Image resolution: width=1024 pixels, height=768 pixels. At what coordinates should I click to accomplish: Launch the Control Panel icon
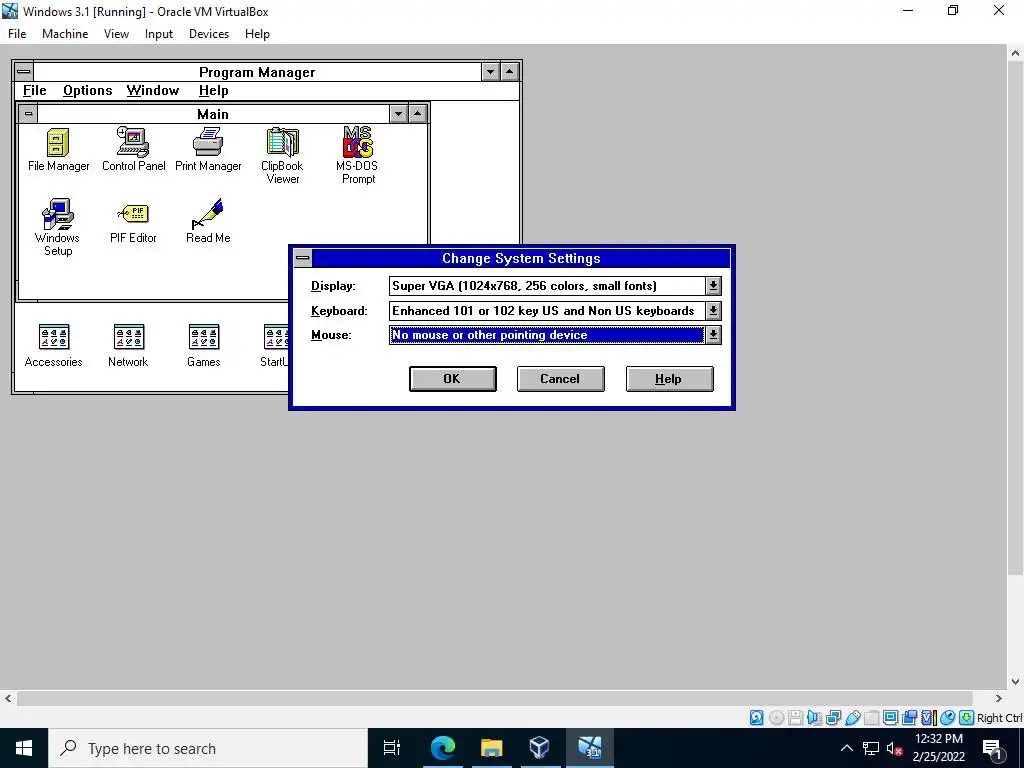133,150
